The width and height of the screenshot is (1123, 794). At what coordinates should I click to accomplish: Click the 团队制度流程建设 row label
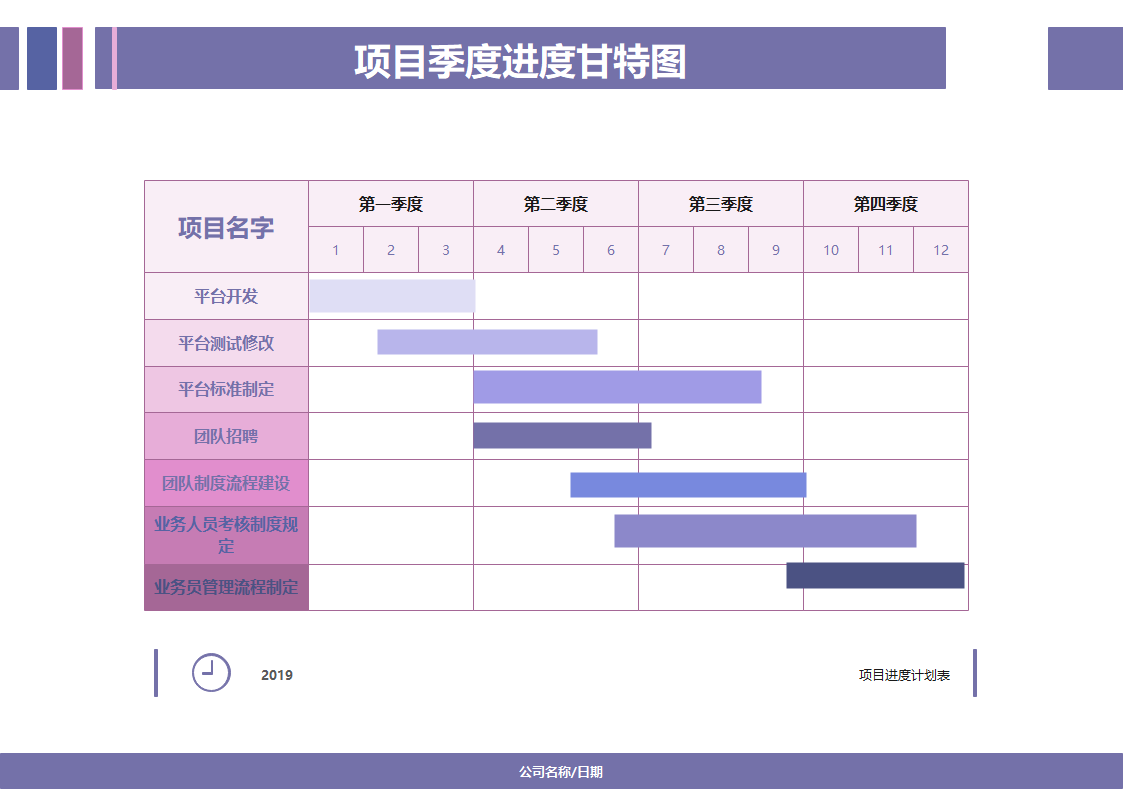pos(226,483)
